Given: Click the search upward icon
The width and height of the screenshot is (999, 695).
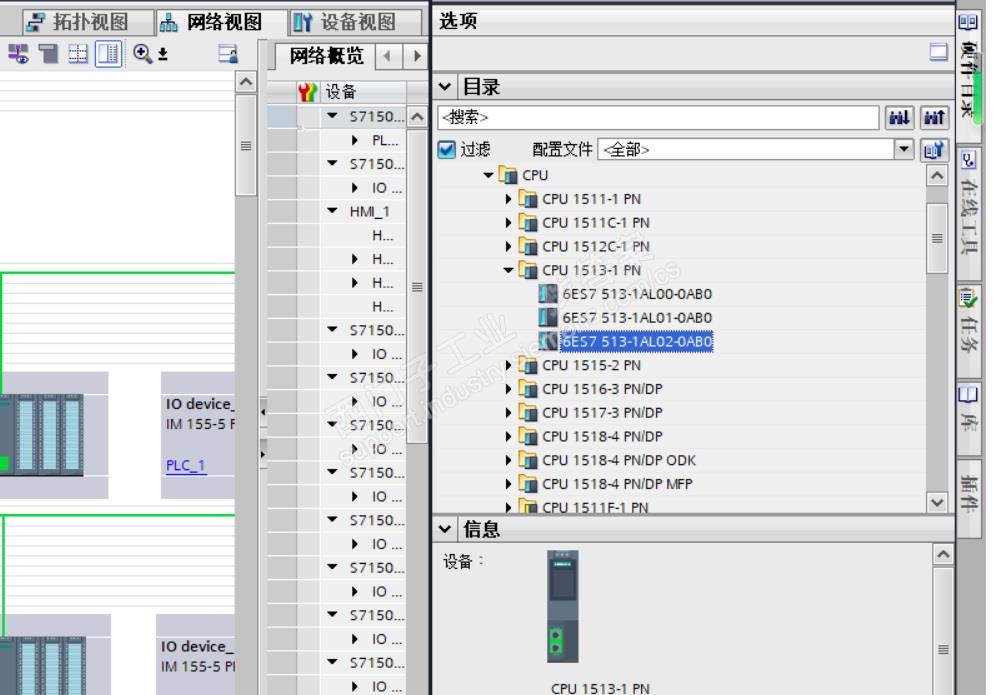Looking at the screenshot, I should 934,117.
